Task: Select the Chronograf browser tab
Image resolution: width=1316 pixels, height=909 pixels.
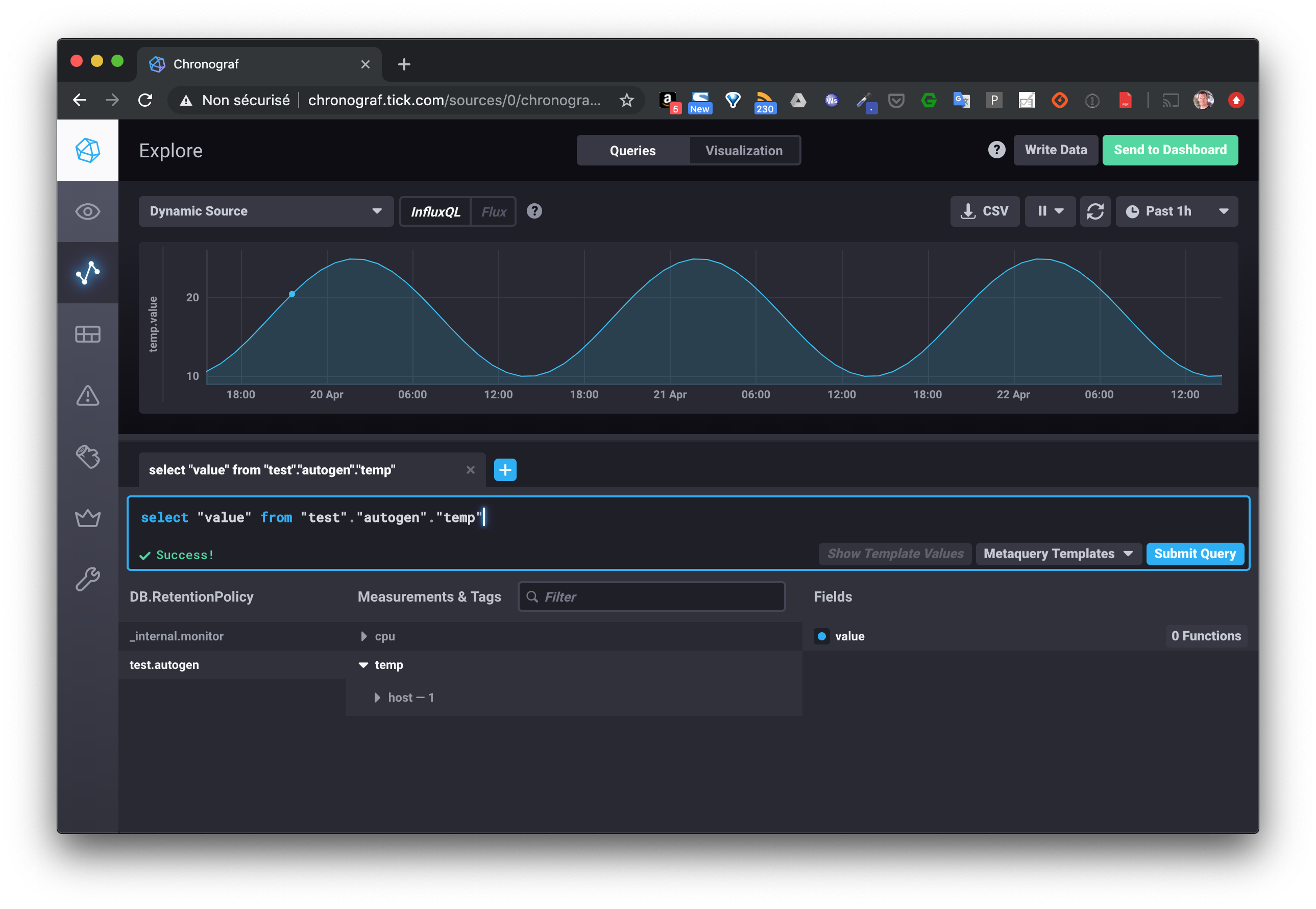Action: (x=259, y=64)
